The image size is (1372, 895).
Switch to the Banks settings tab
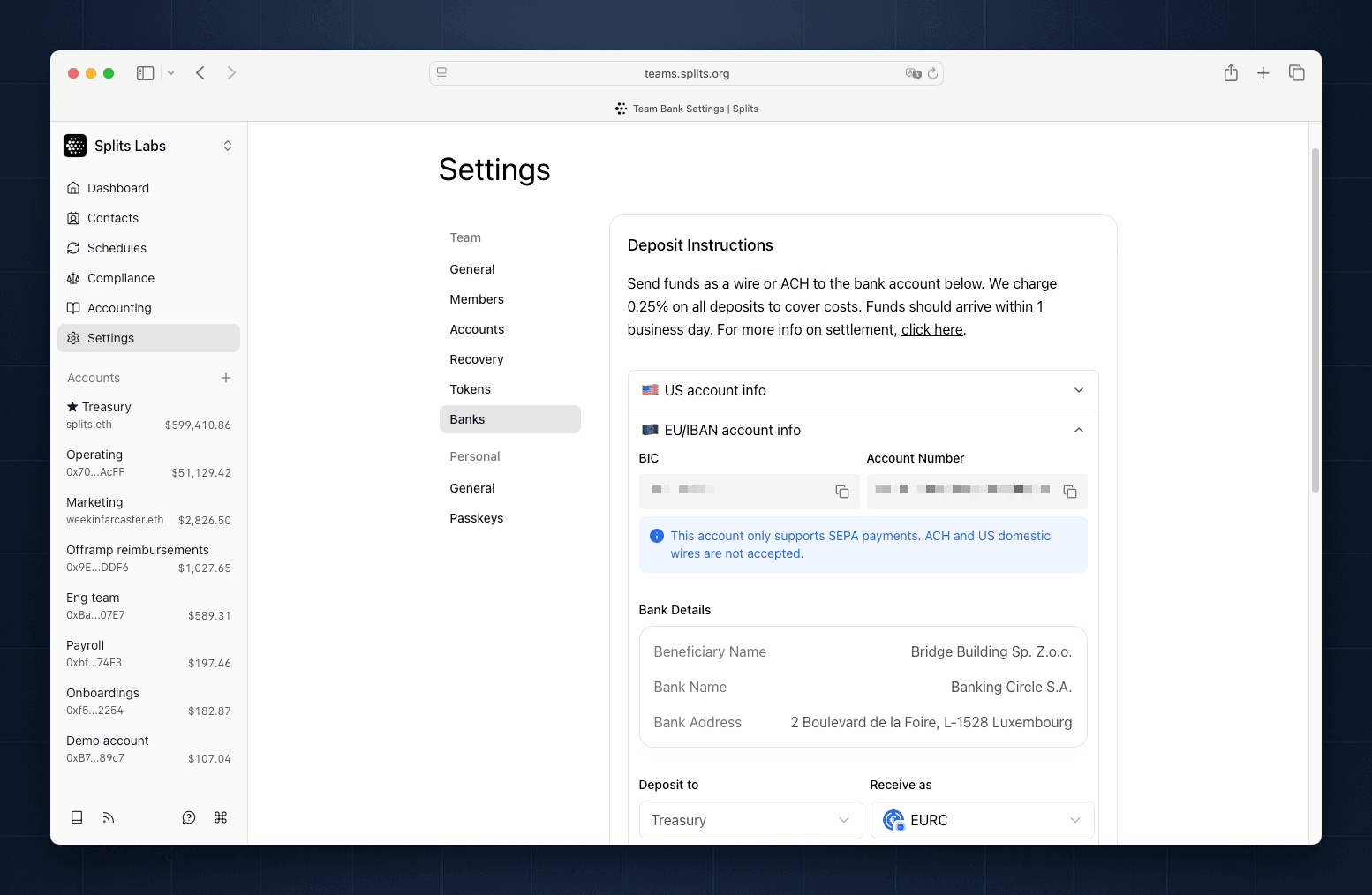[467, 419]
